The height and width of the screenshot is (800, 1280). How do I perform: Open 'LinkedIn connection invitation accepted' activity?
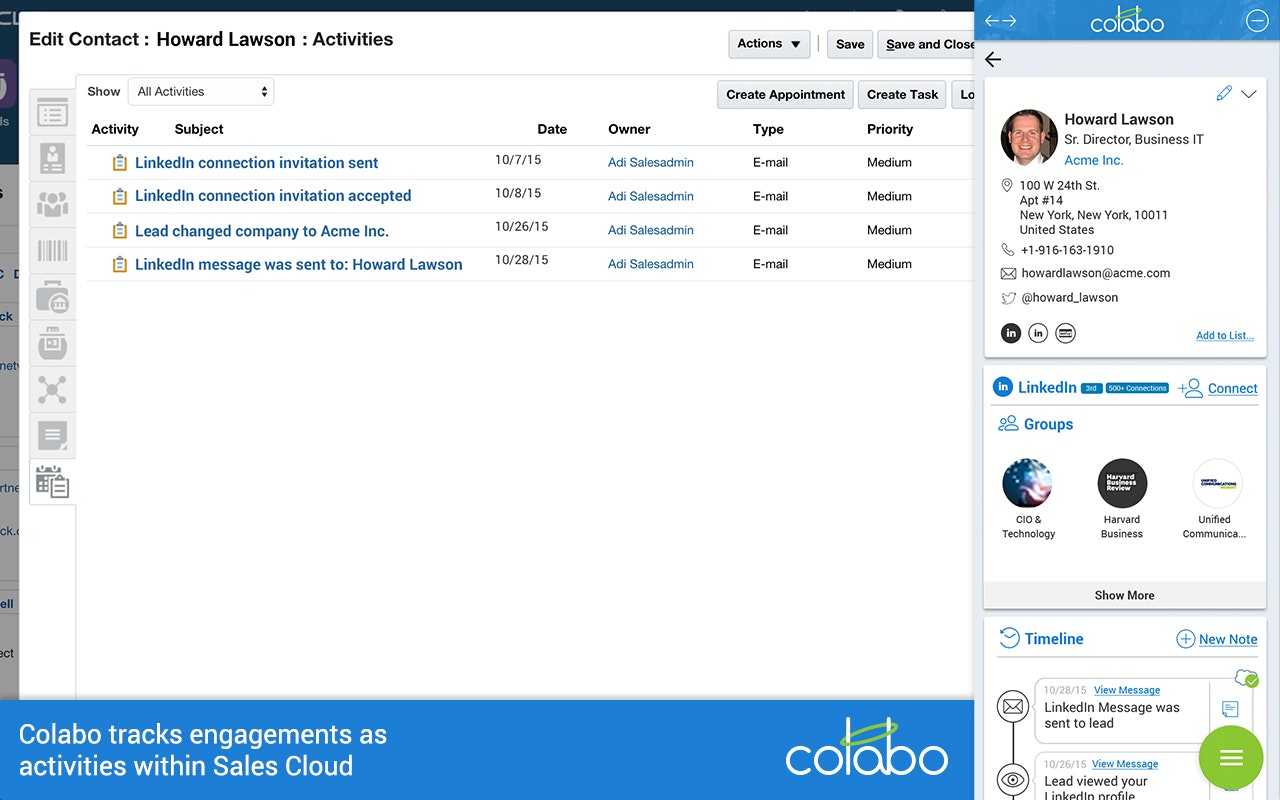coord(273,196)
